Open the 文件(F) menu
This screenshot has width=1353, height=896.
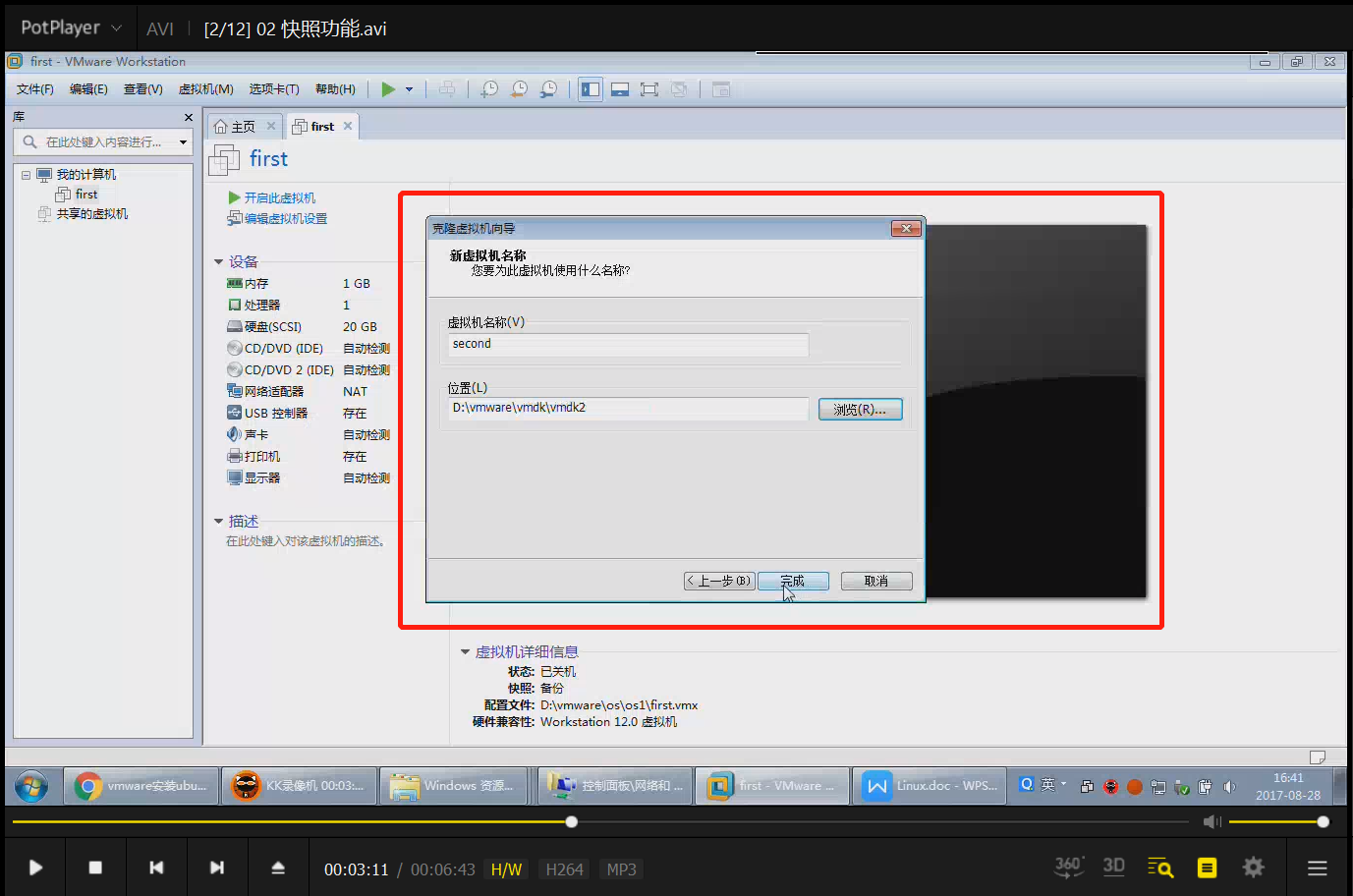tap(34, 89)
